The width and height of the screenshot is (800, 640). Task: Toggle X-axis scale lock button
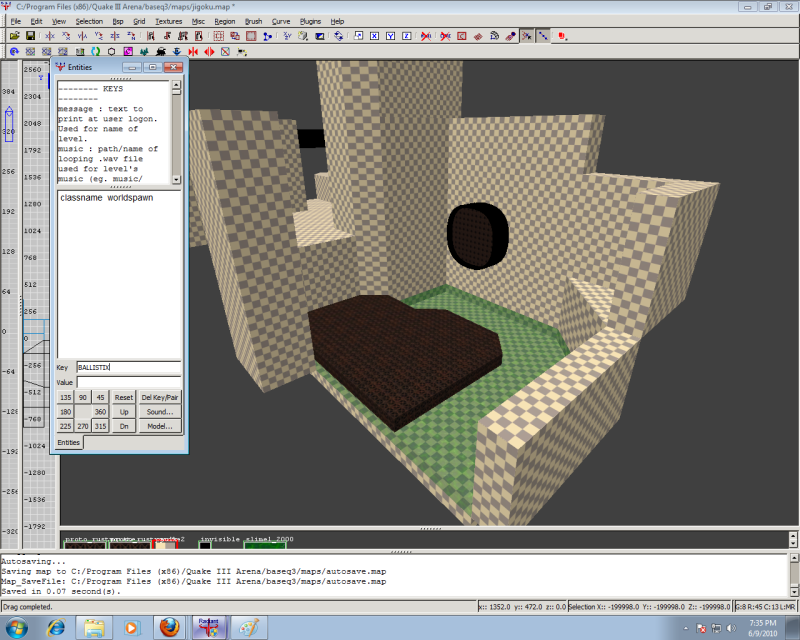374,36
